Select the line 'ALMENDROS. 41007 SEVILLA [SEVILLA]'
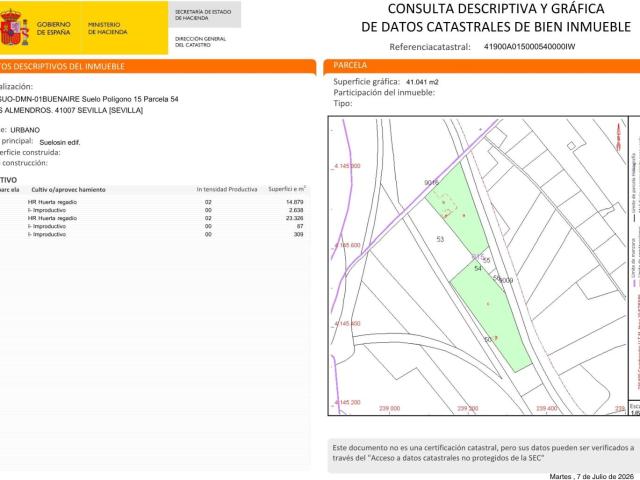Screen dimensions: 640x480 (x=71, y=110)
